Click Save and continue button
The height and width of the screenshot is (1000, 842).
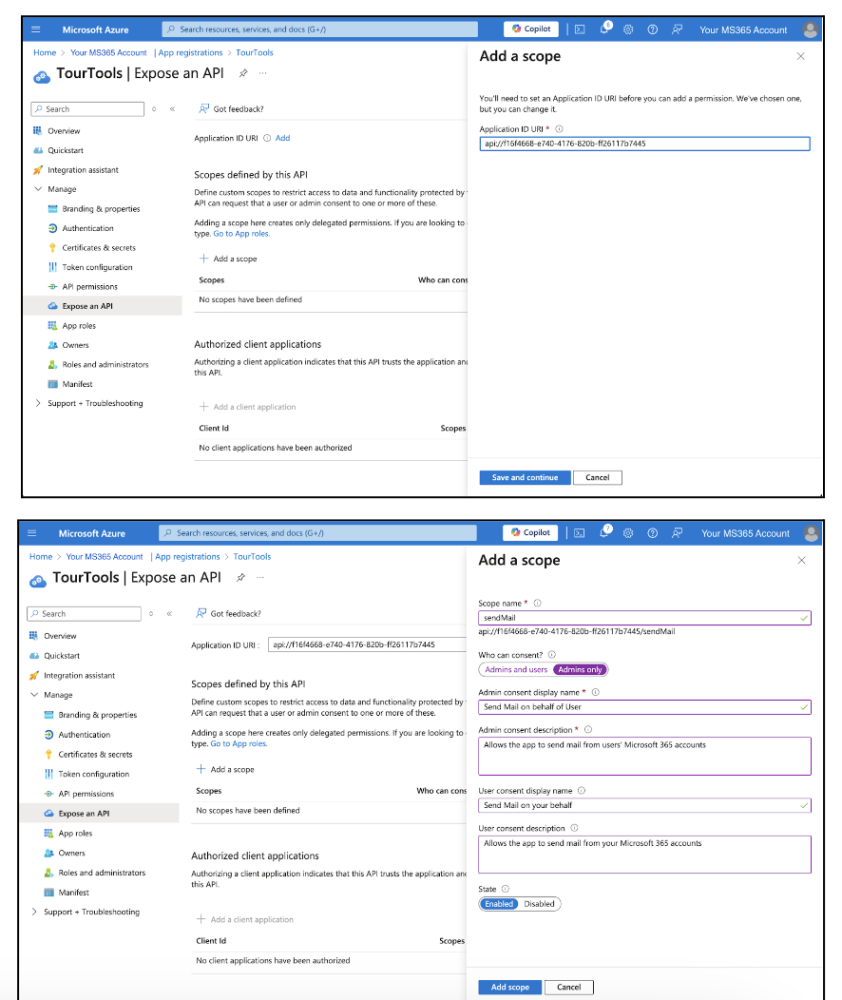(x=525, y=478)
